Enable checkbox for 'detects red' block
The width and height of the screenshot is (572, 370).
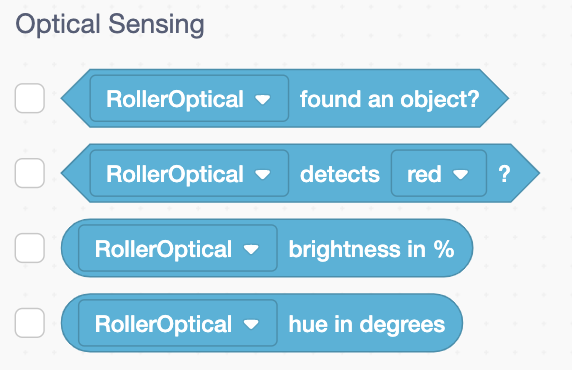pyautogui.click(x=30, y=173)
